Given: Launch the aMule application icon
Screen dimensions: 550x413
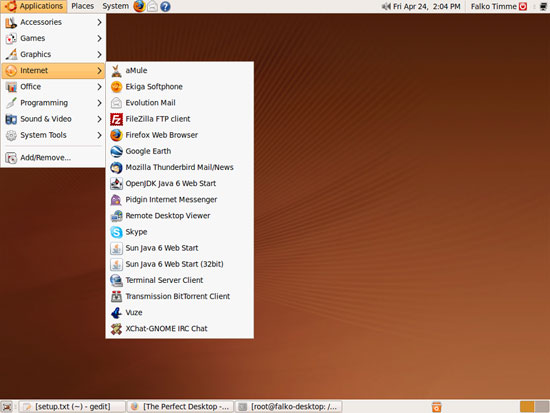Looking at the screenshot, I should (x=116, y=71).
